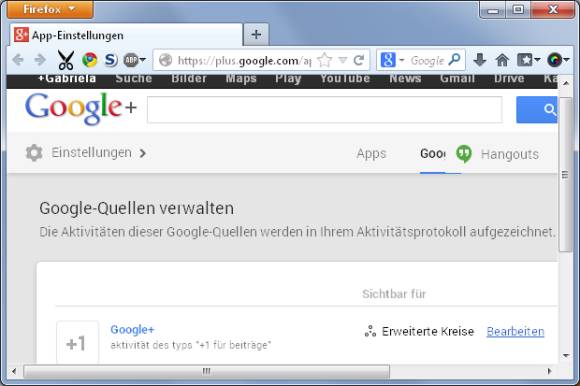Open +Gabriela in the Google bar

[67, 78]
